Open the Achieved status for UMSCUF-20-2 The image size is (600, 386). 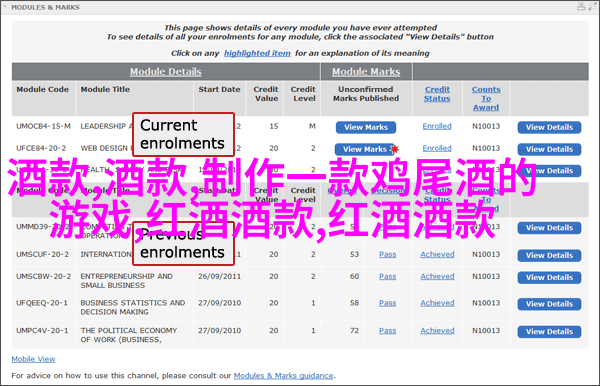point(437,254)
